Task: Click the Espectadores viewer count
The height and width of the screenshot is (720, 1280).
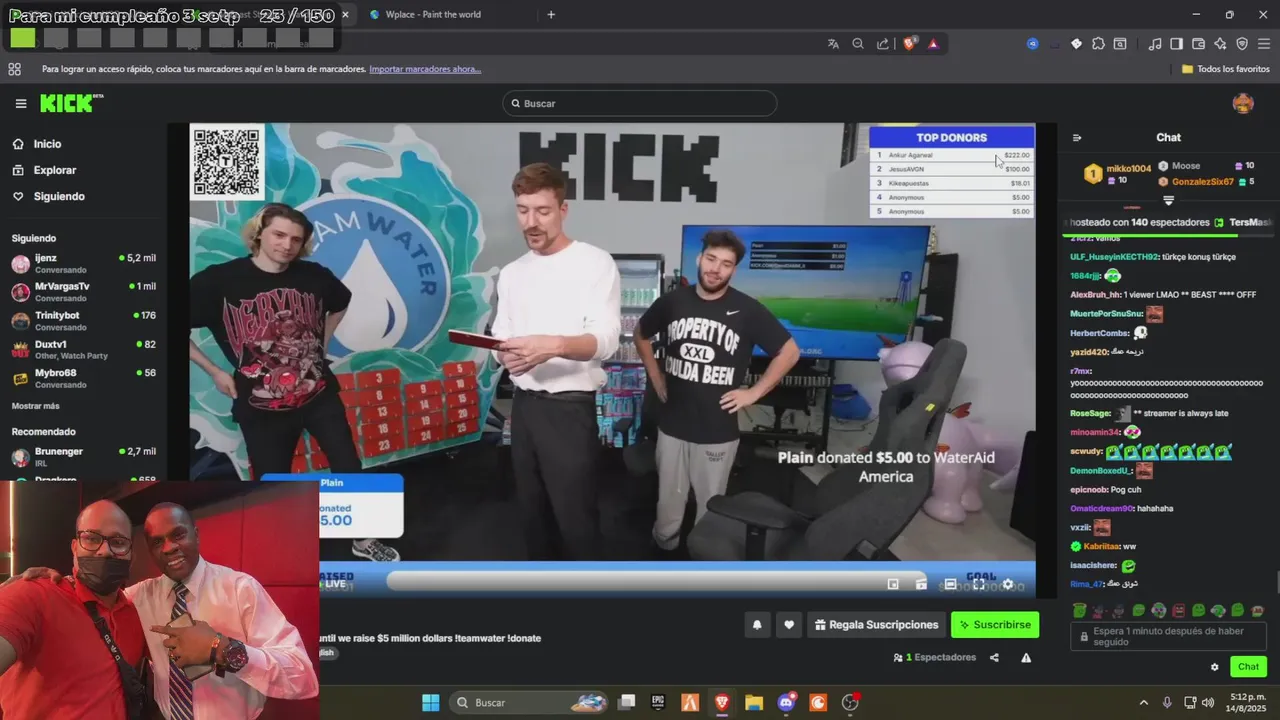Action: point(935,658)
